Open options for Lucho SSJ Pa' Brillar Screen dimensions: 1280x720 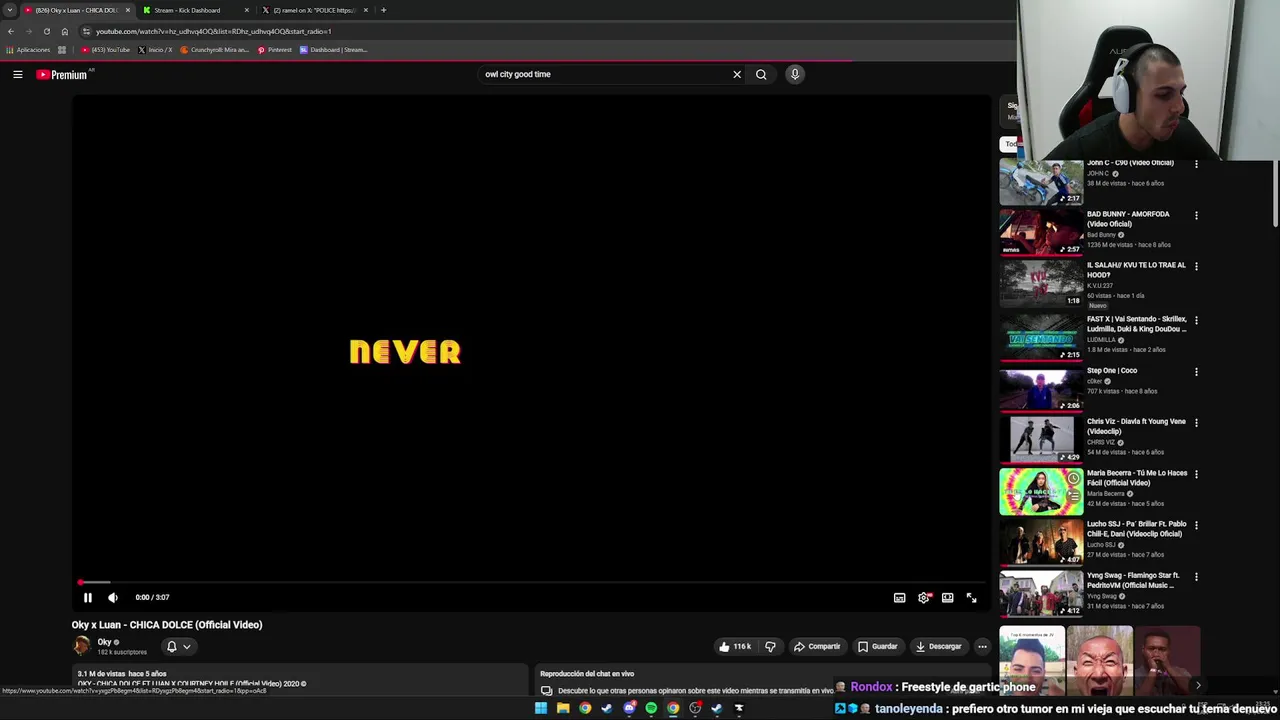pyautogui.click(x=1196, y=525)
